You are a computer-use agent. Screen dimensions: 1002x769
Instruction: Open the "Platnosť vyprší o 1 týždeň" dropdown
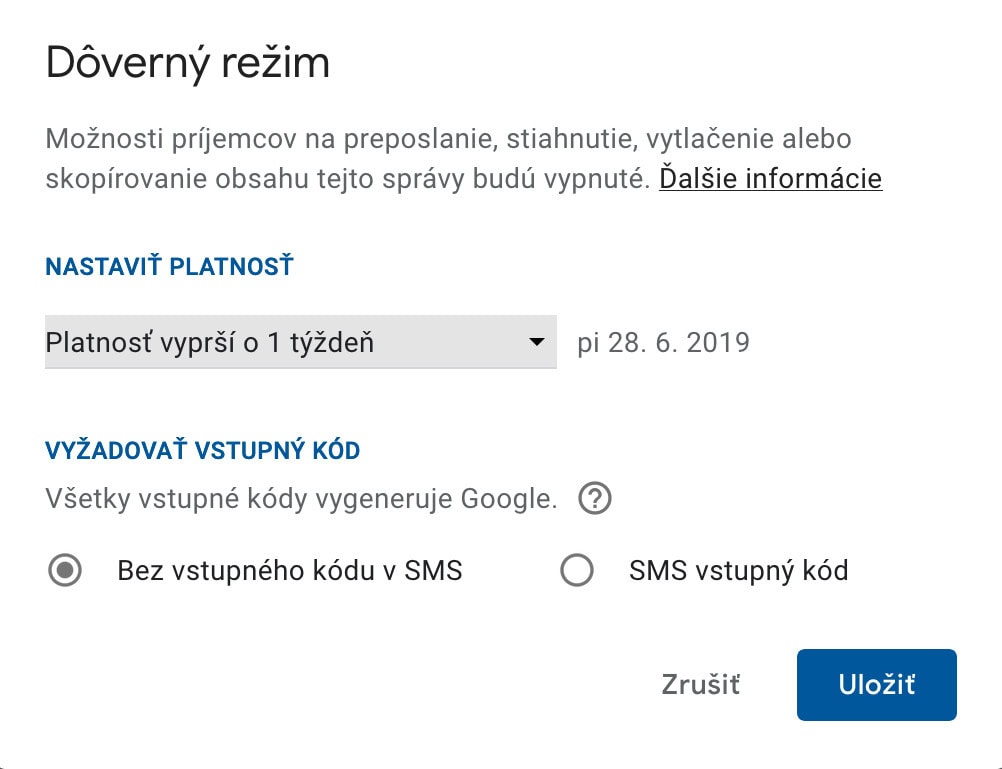click(300, 343)
